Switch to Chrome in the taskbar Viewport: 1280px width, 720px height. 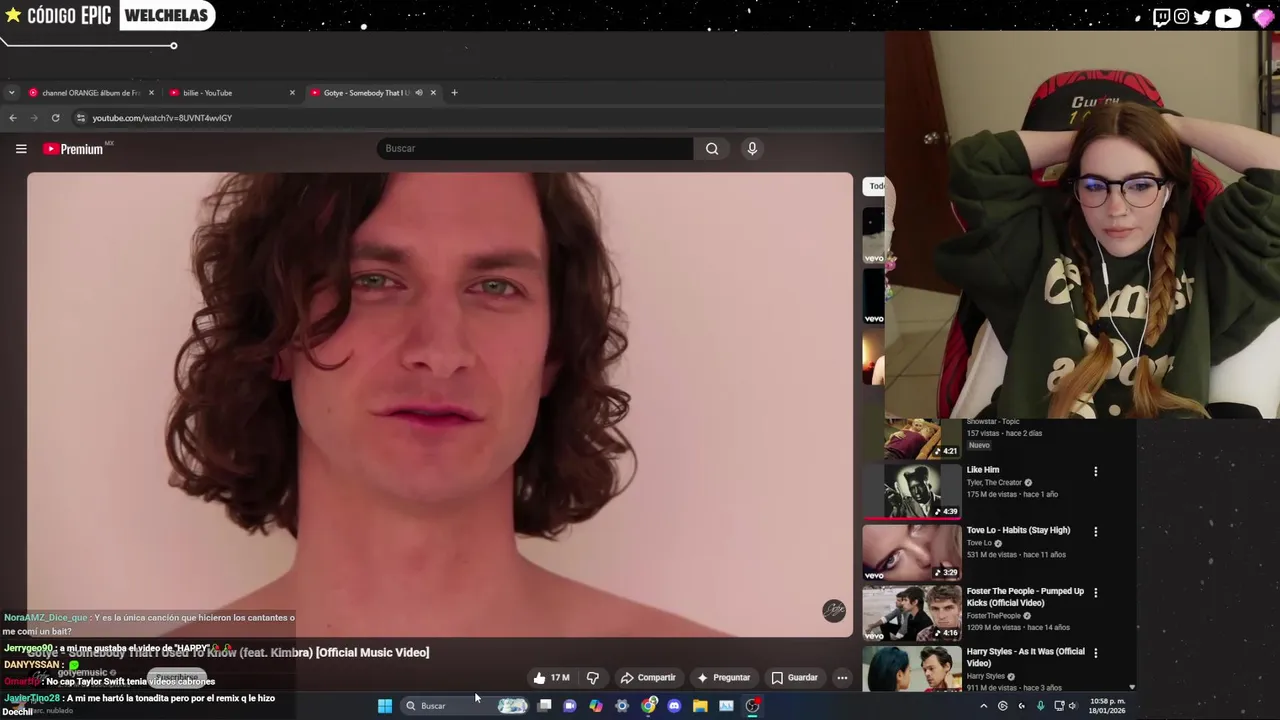tap(649, 706)
